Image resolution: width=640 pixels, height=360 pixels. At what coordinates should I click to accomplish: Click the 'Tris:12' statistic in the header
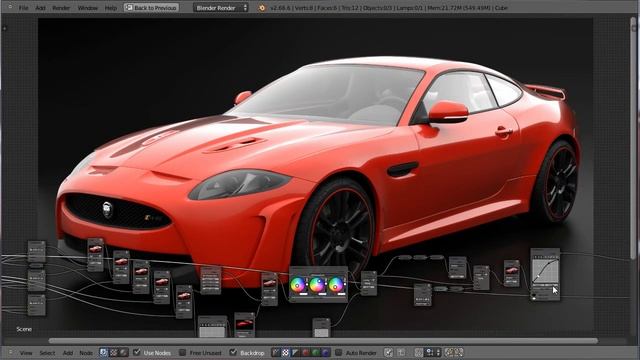tap(351, 8)
